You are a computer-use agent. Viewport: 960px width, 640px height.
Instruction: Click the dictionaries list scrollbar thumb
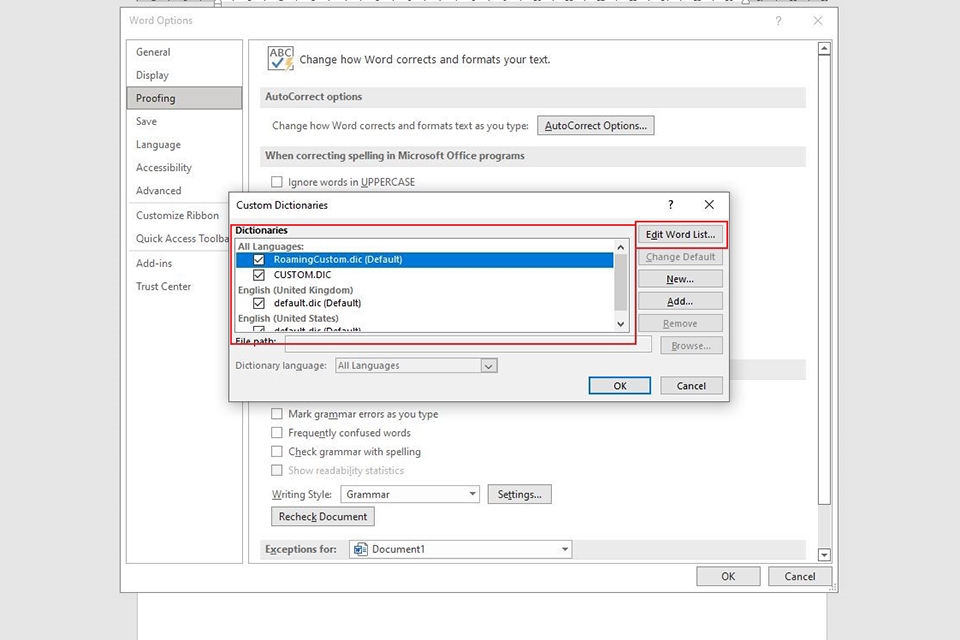620,282
